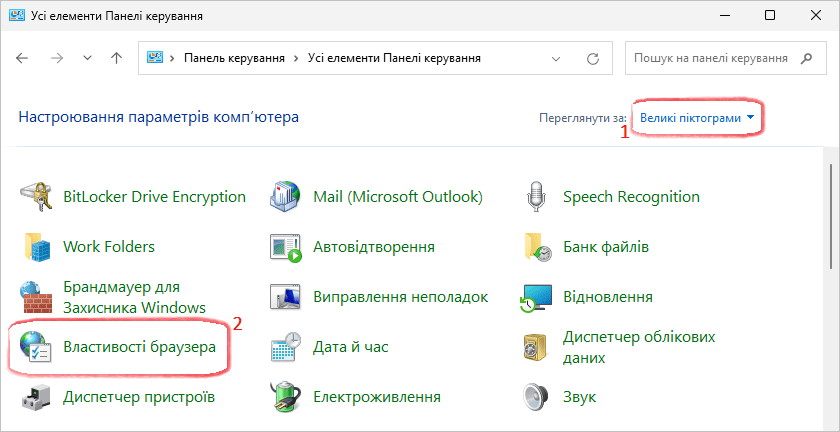Open the Великі піктограми view dropdown
Viewport: 840px width, 432px height.
(700, 118)
